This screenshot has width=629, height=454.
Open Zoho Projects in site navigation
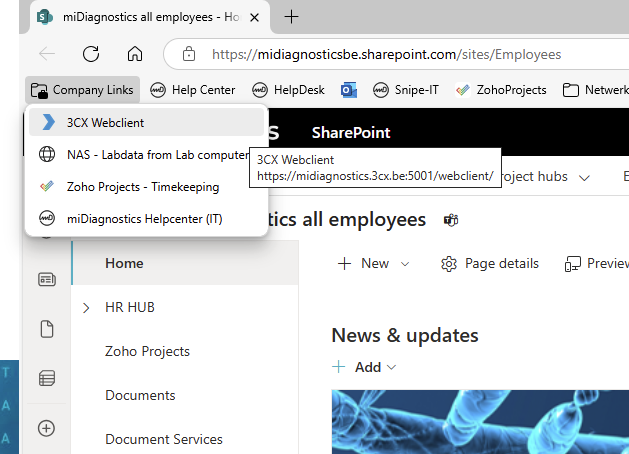147,351
